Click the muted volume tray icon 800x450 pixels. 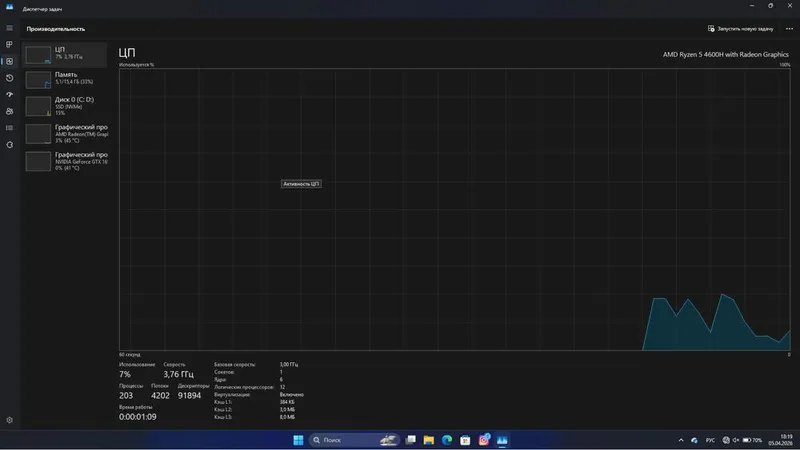(x=736, y=440)
